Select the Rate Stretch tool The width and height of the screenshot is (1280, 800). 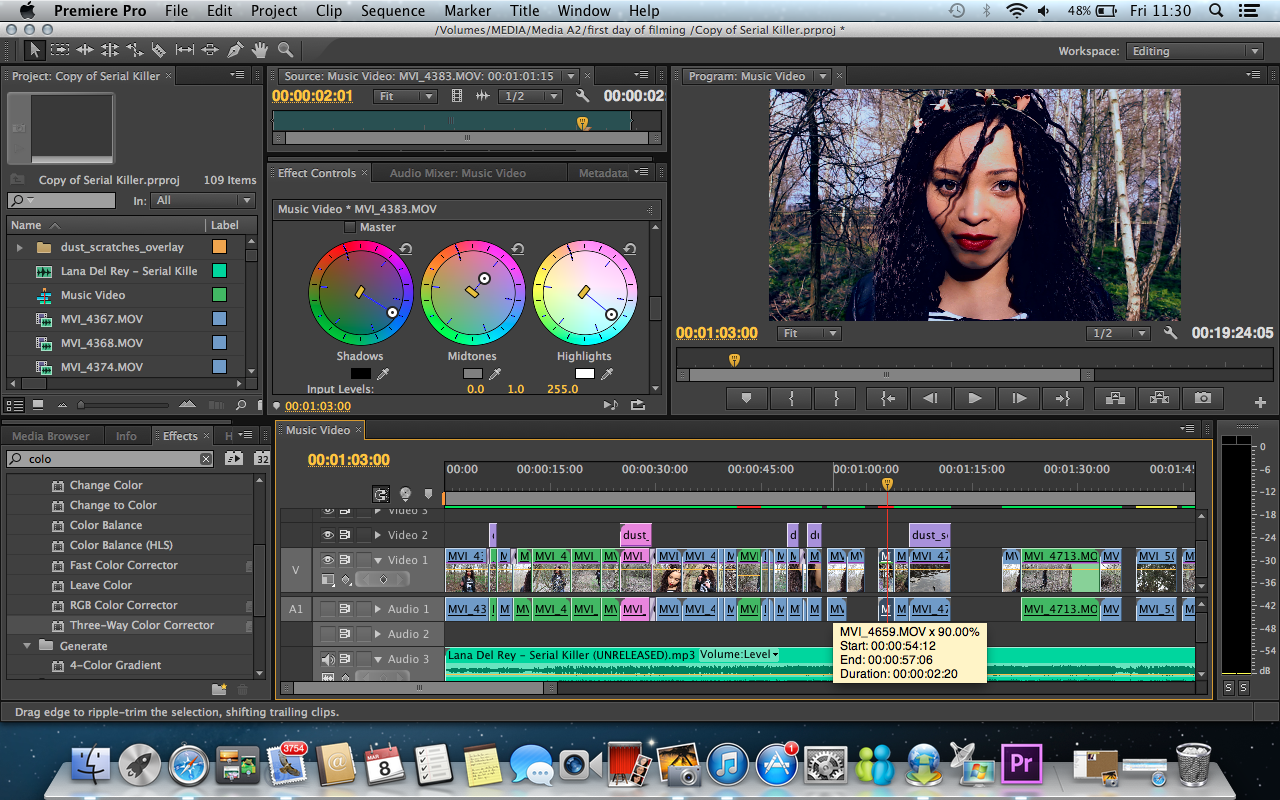click(135, 50)
